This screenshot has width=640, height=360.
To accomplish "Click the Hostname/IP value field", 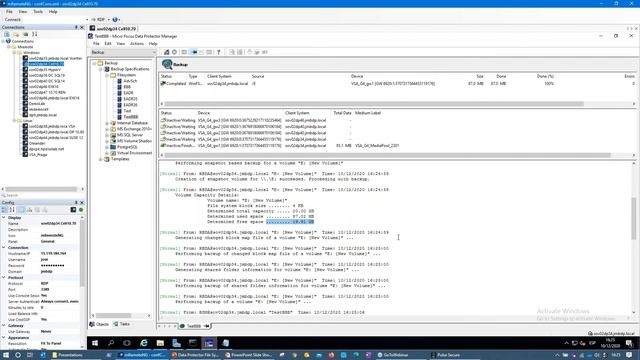I will click(60, 253).
